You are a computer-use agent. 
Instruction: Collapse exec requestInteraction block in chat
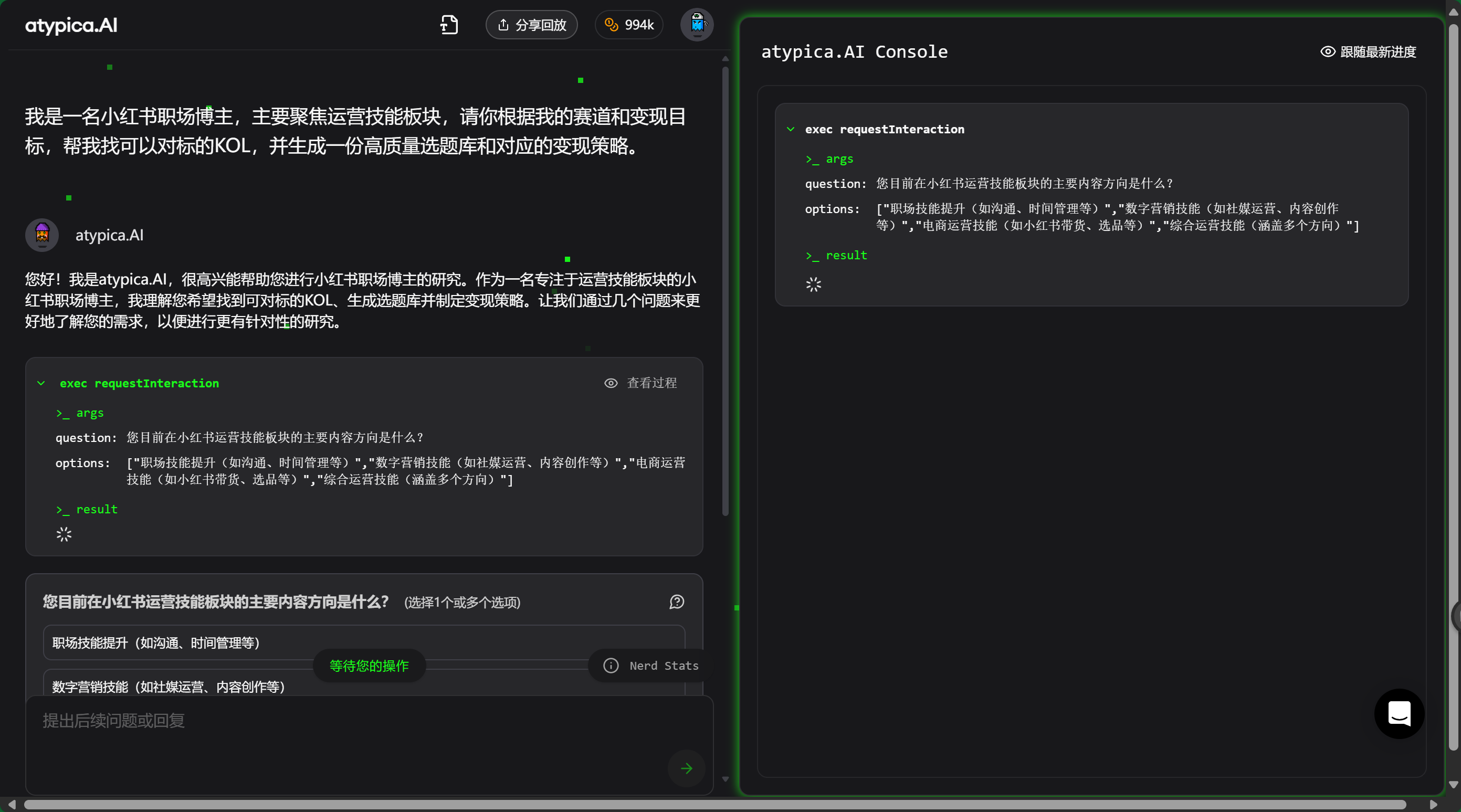(x=41, y=383)
